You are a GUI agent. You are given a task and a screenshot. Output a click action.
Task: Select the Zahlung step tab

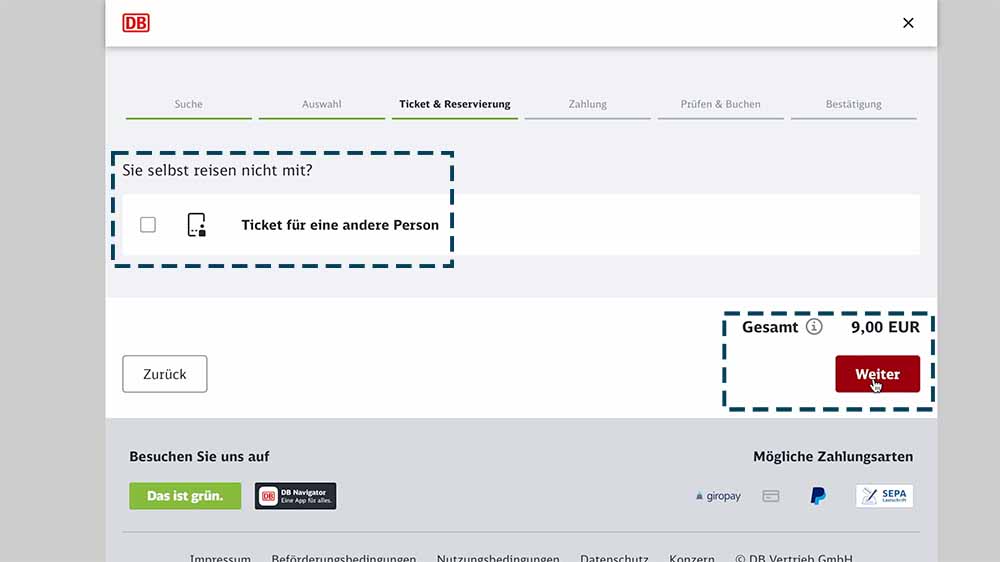point(588,104)
